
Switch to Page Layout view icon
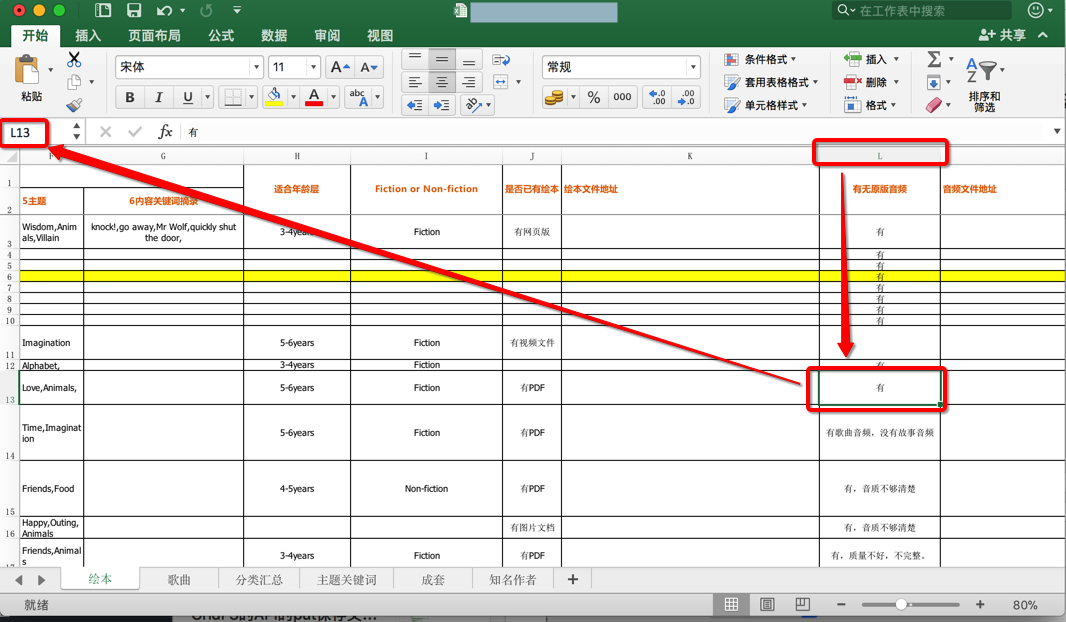(767, 604)
